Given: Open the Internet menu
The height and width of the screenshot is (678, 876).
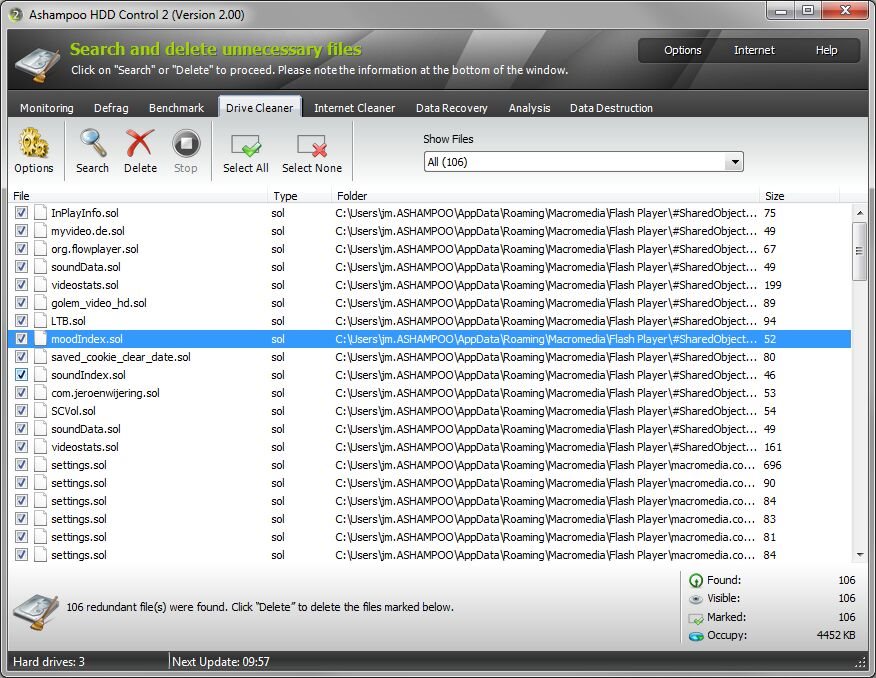Looking at the screenshot, I should pos(754,50).
